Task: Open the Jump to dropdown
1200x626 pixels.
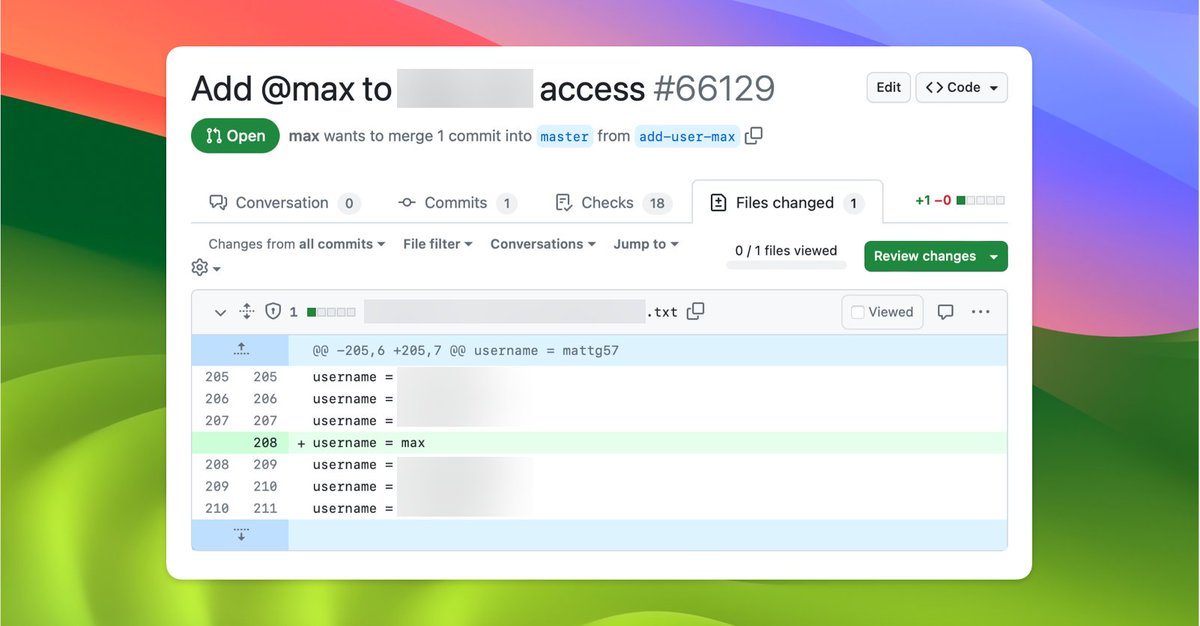Action: click(x=646, y=244)
